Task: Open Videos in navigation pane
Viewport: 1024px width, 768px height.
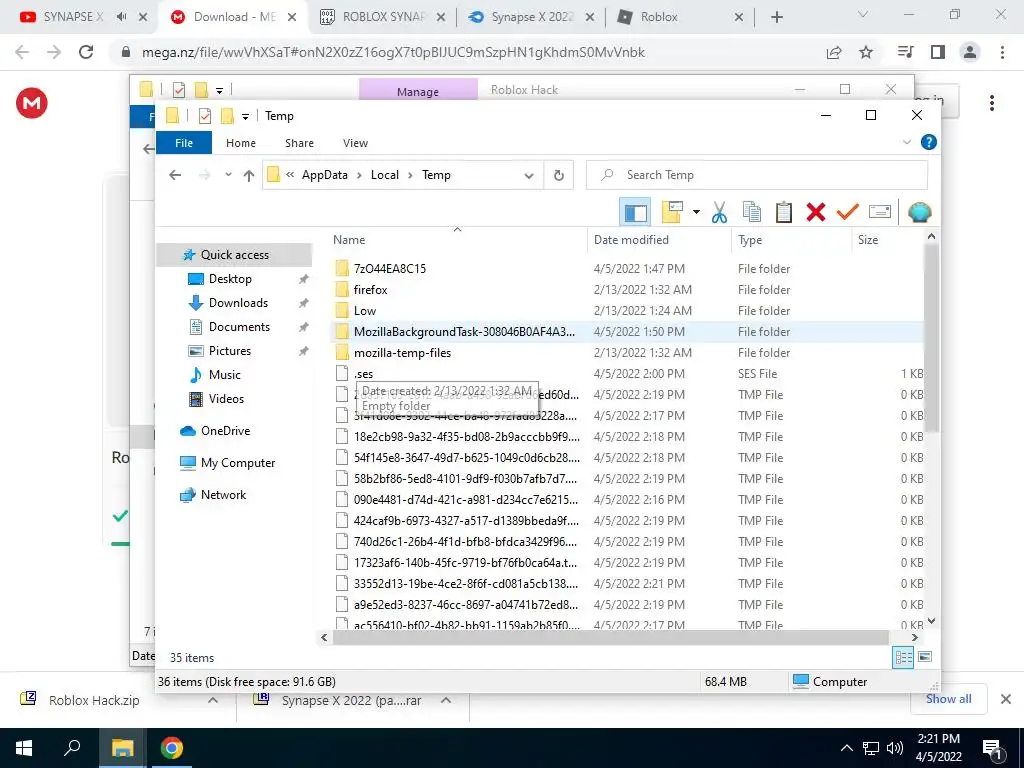Action: [226, 398]
